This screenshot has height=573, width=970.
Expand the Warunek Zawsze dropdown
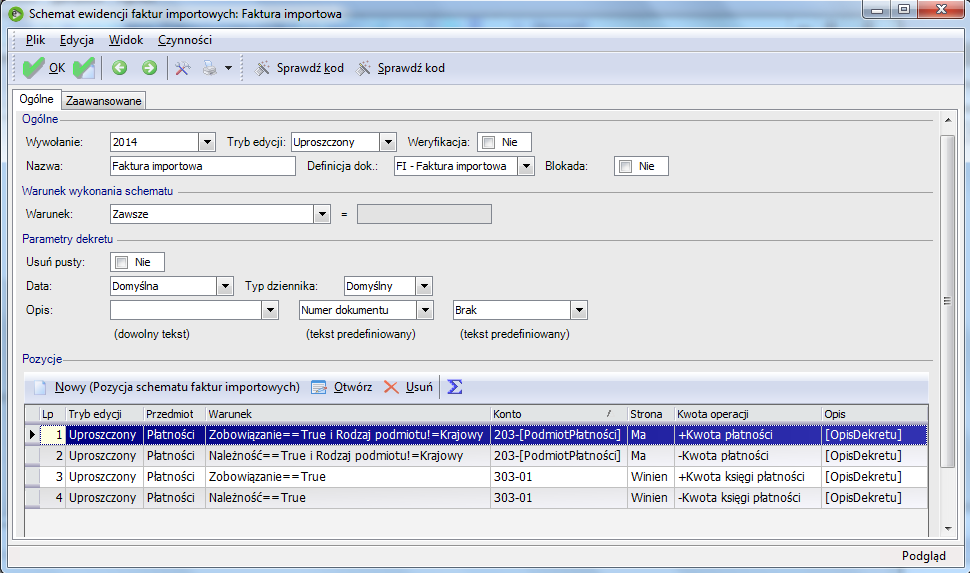tap(322, 215)
